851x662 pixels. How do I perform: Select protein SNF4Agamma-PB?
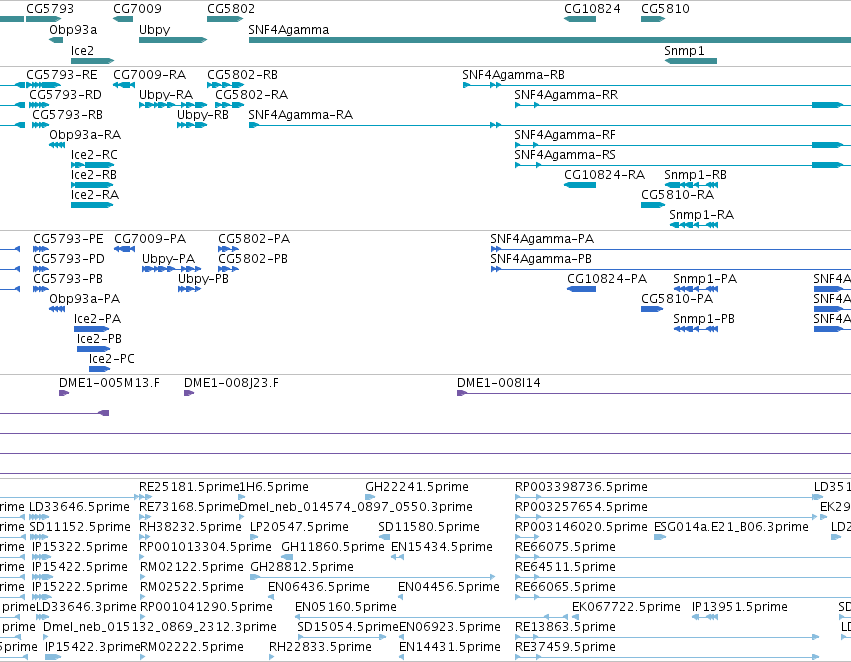click(x=541, y=259)
